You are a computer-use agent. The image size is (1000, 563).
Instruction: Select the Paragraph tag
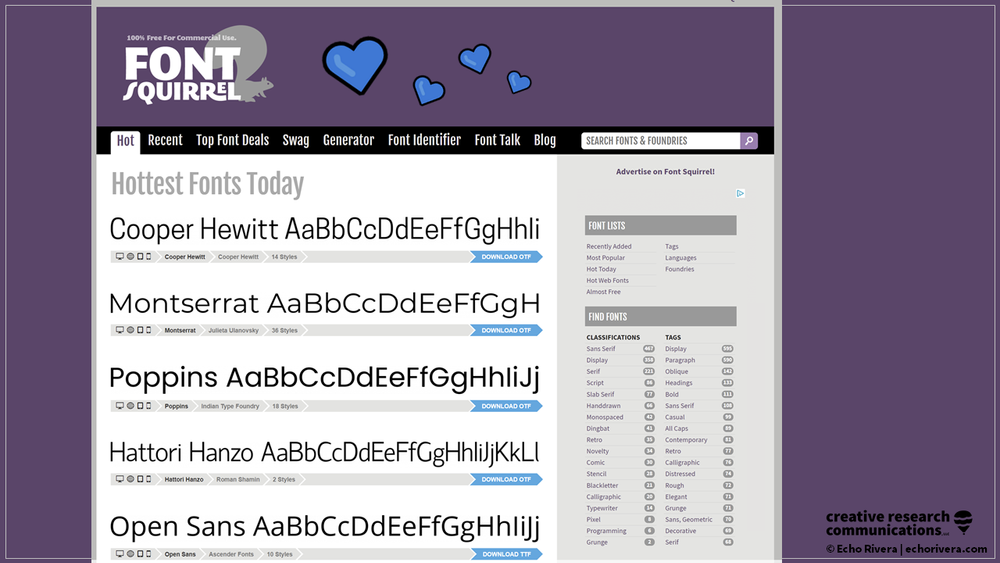tap(680, 360)
